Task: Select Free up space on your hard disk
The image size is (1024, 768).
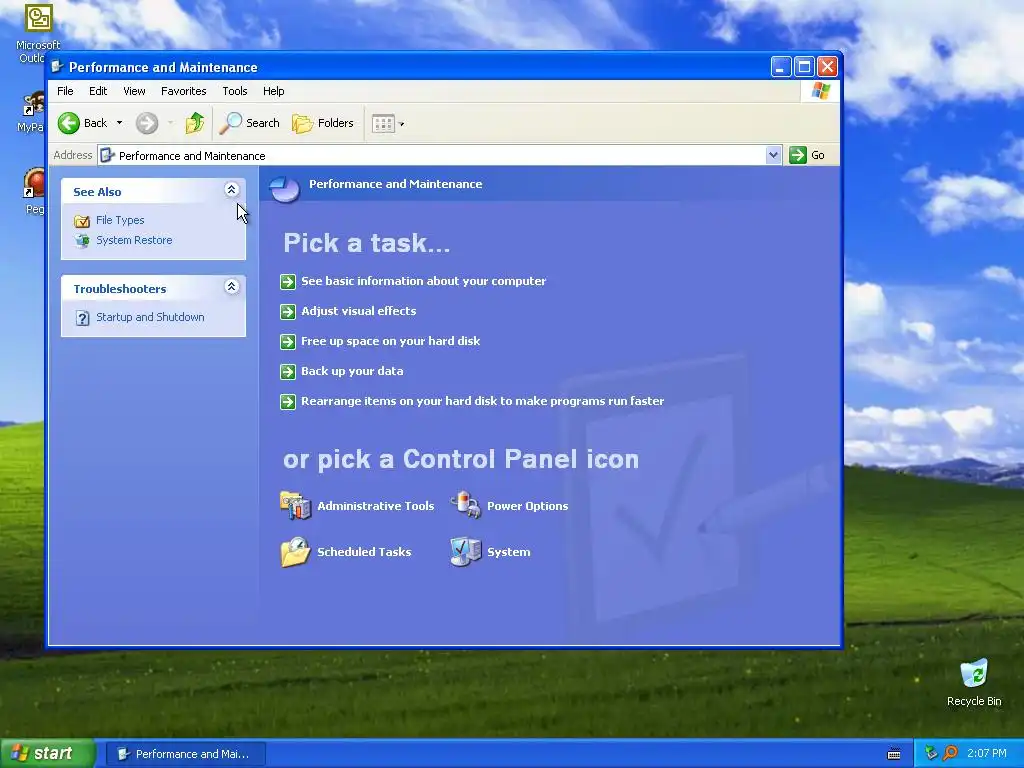Action: point(391,342)
